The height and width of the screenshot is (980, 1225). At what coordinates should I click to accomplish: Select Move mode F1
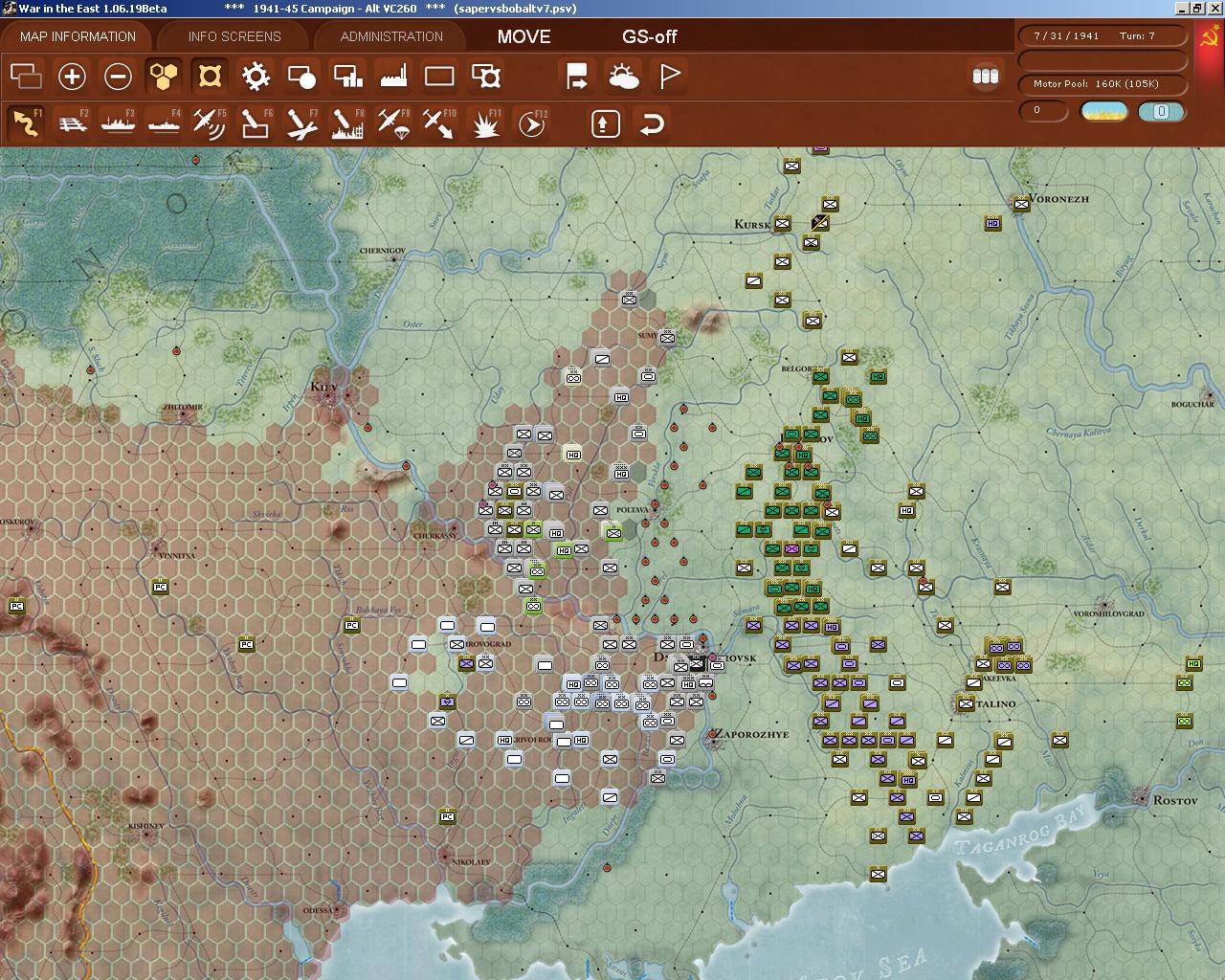click(26, 123)
